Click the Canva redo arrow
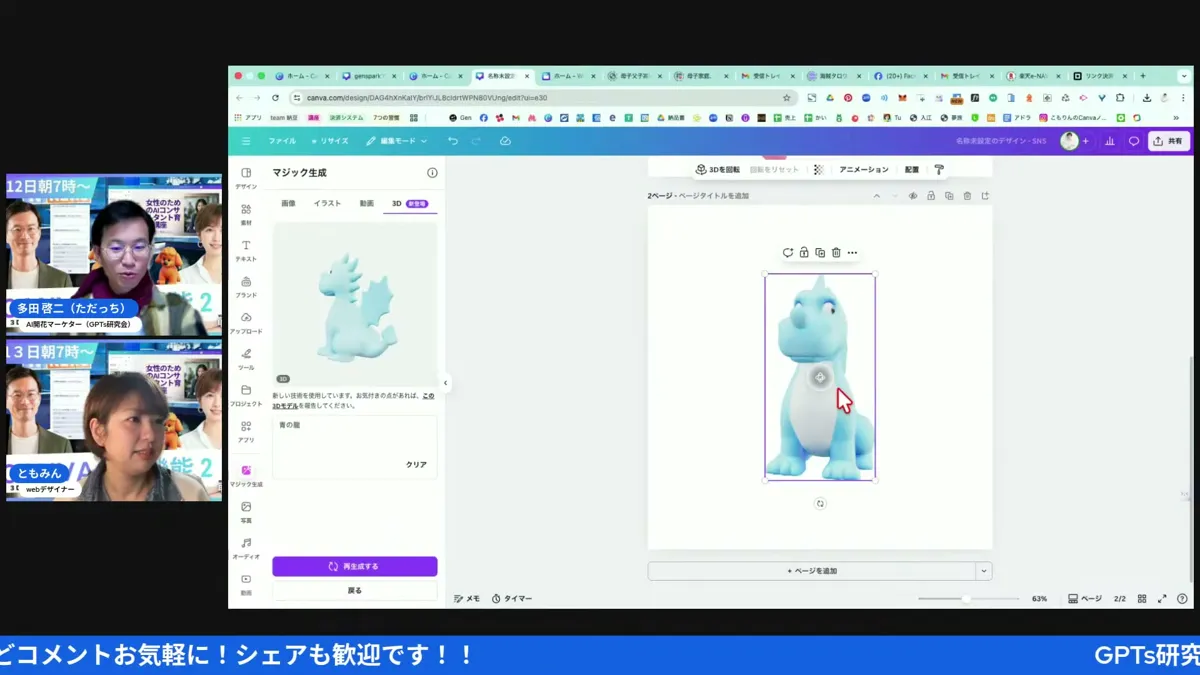This screenshot has height=675, width=1200. click(x=477, y=141)
